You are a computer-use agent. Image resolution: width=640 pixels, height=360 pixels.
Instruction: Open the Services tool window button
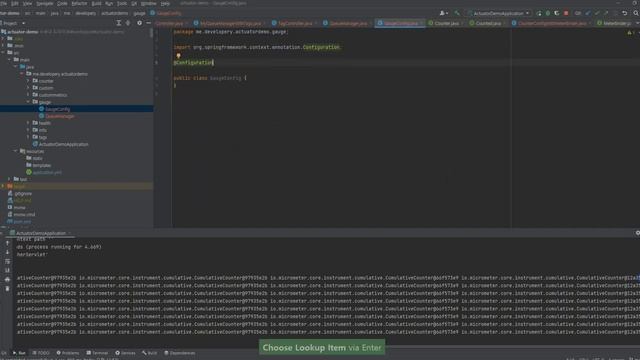(x=125, y=353)
